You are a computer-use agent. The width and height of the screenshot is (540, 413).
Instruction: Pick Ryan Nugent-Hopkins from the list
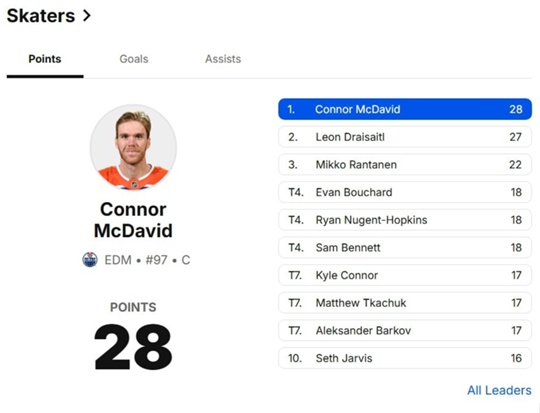pyautogui.click(x=405, y=220)
